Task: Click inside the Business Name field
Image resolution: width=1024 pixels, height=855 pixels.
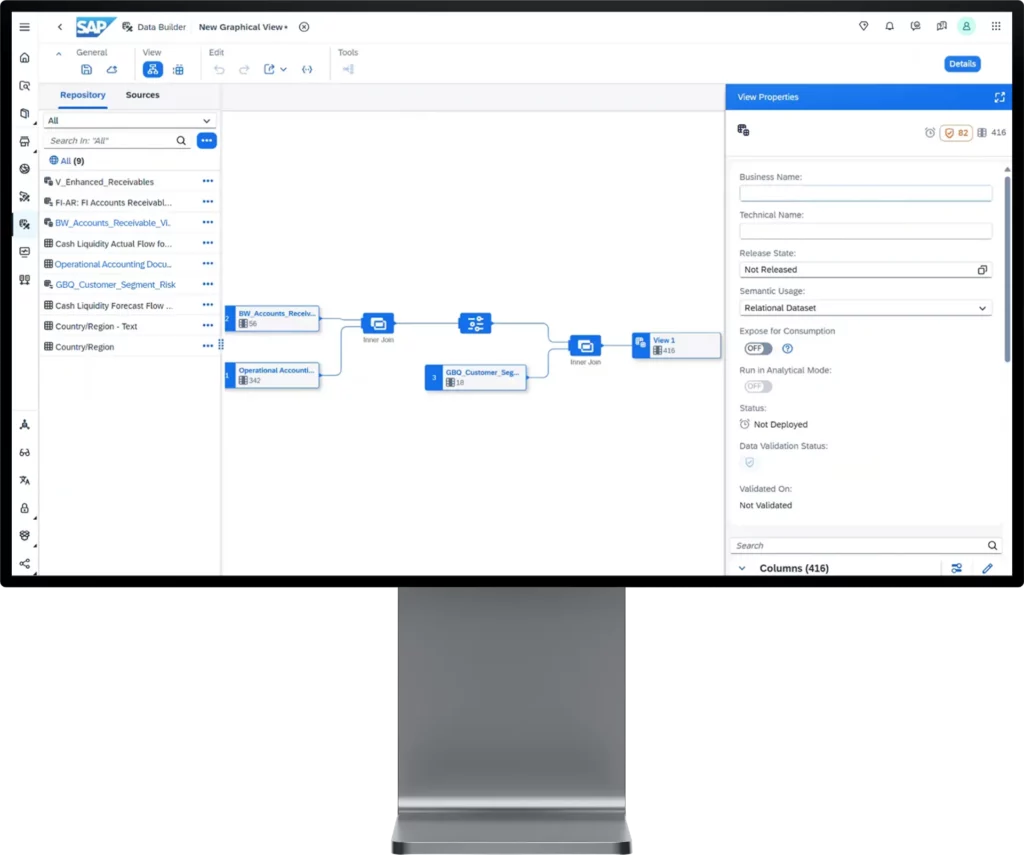Action: point(865,192)
